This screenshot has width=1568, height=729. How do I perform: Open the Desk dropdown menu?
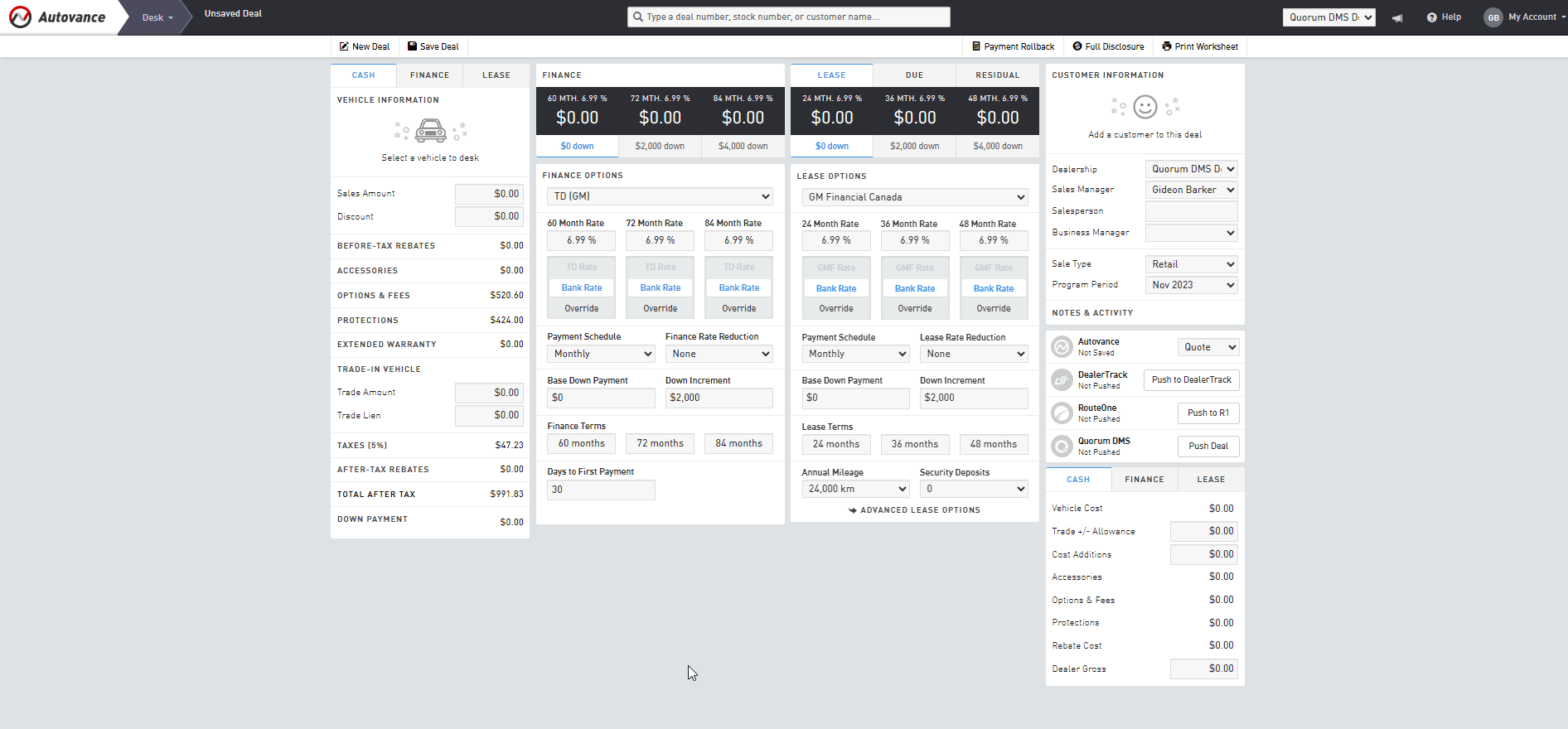pos(157,17)
